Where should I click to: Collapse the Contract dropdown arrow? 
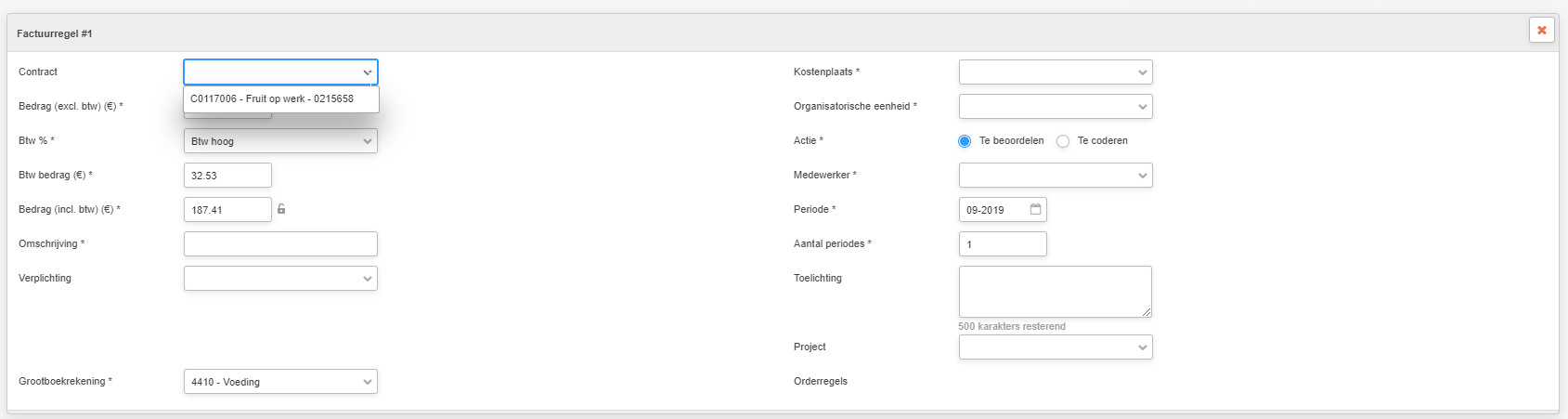point(368,72)
